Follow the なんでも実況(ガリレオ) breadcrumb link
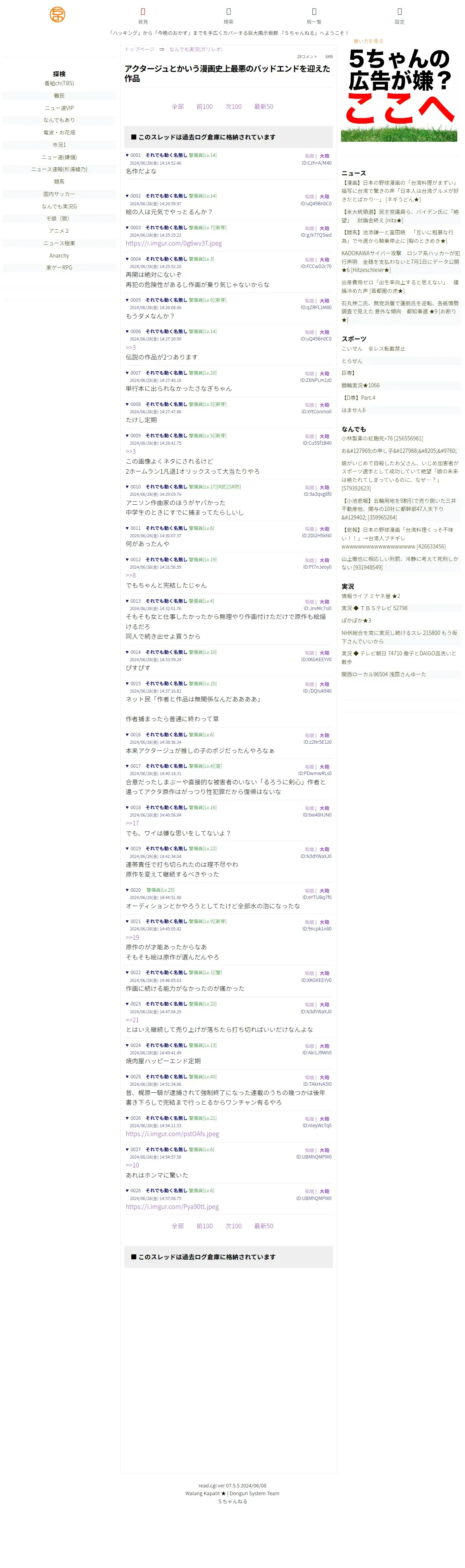This screenshot has width=465, height=1568. pyautogui.click(x=196, y=49)
